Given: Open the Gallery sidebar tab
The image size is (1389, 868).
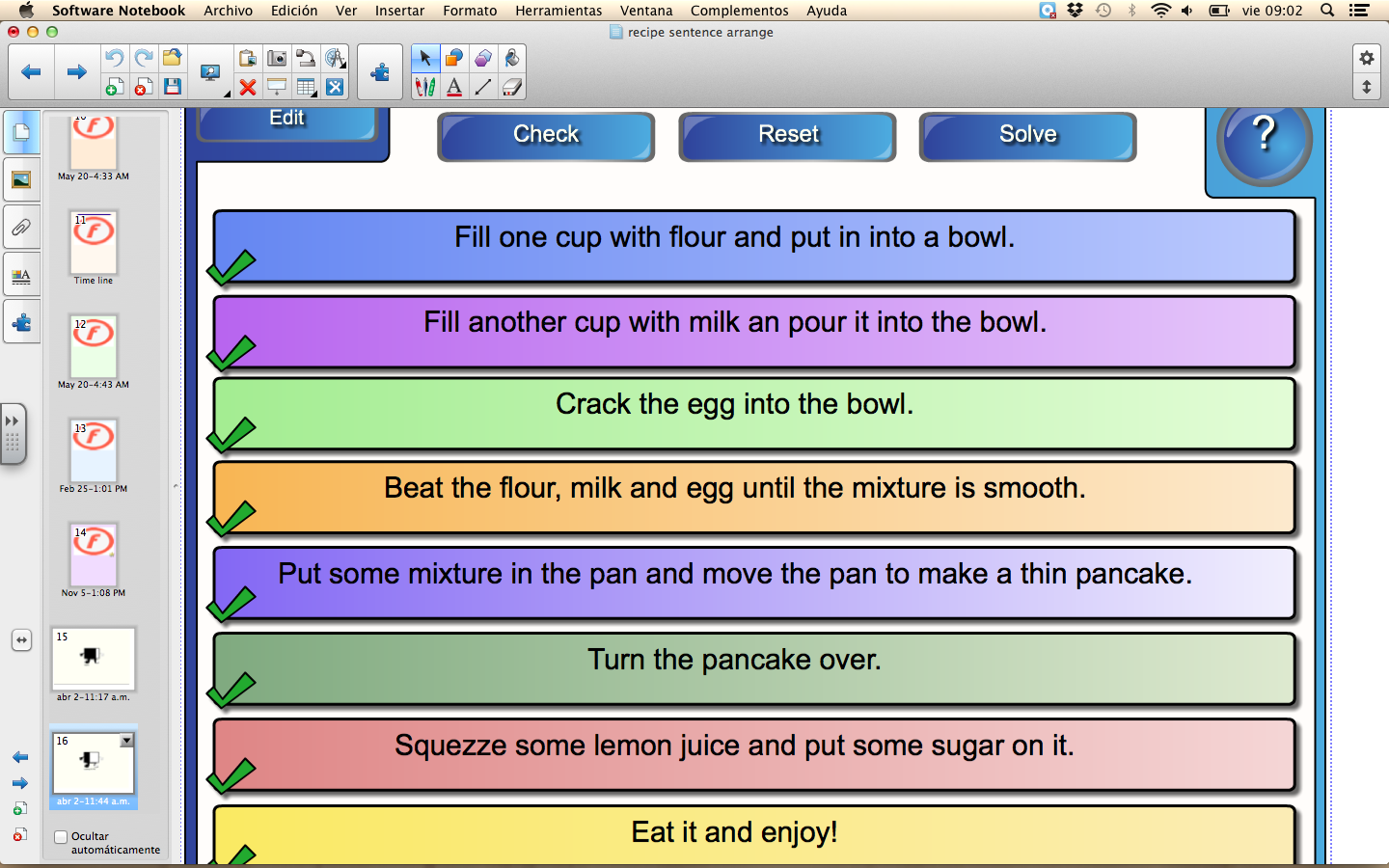Looking at the screenshot, I should [x=21, y=179].
